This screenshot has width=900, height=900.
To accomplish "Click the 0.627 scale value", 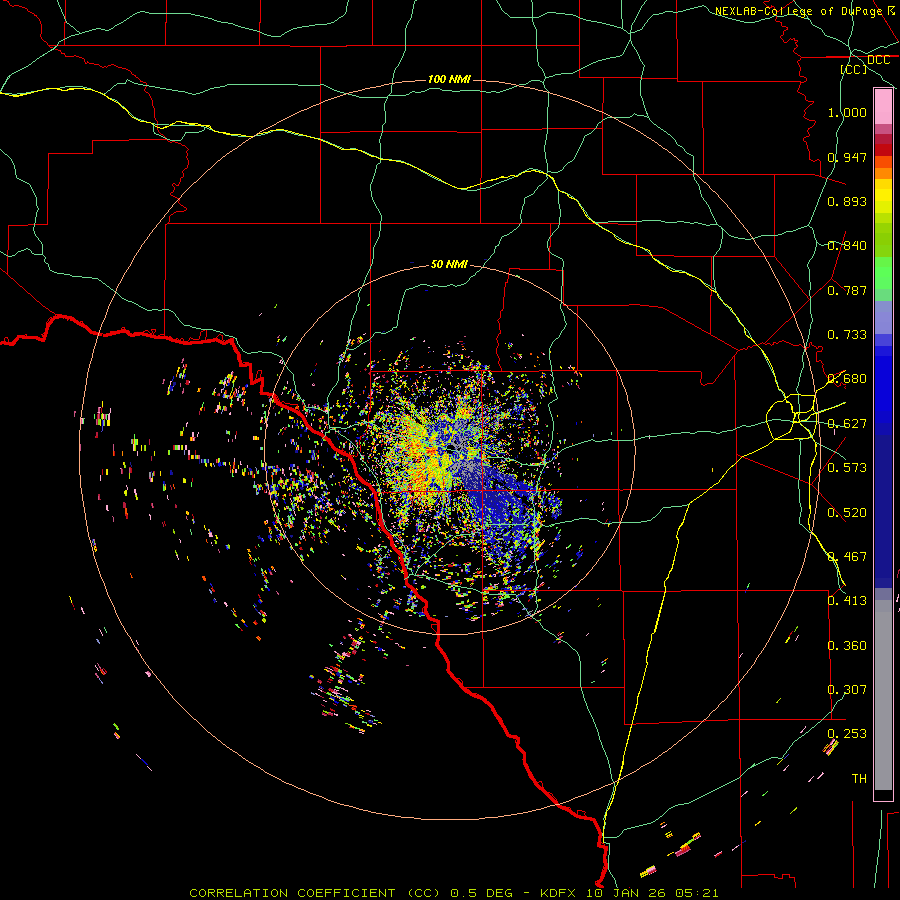I will click(847, 424).
